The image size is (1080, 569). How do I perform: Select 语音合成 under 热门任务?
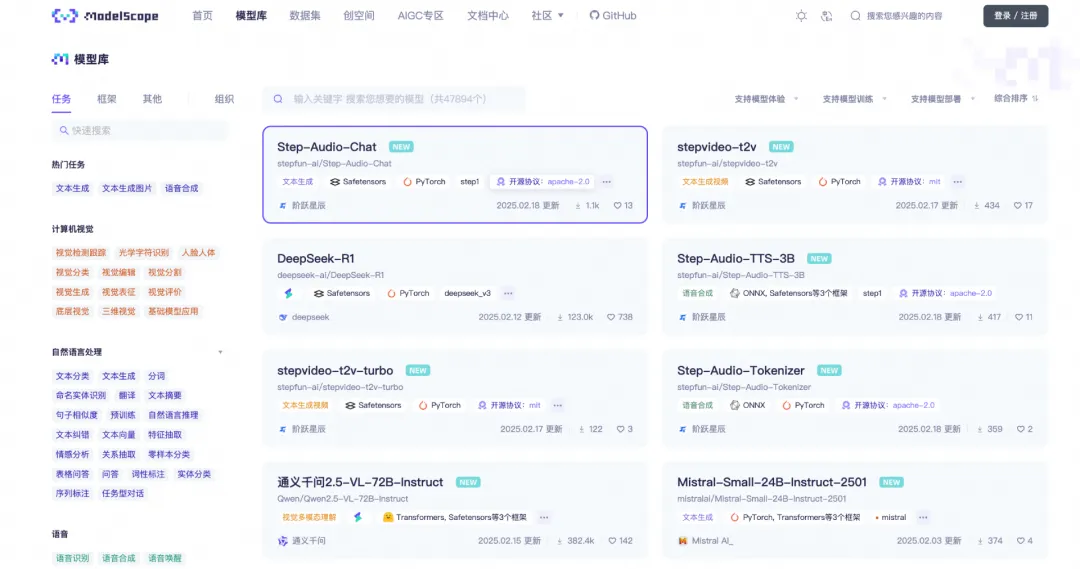pos(181,188)
